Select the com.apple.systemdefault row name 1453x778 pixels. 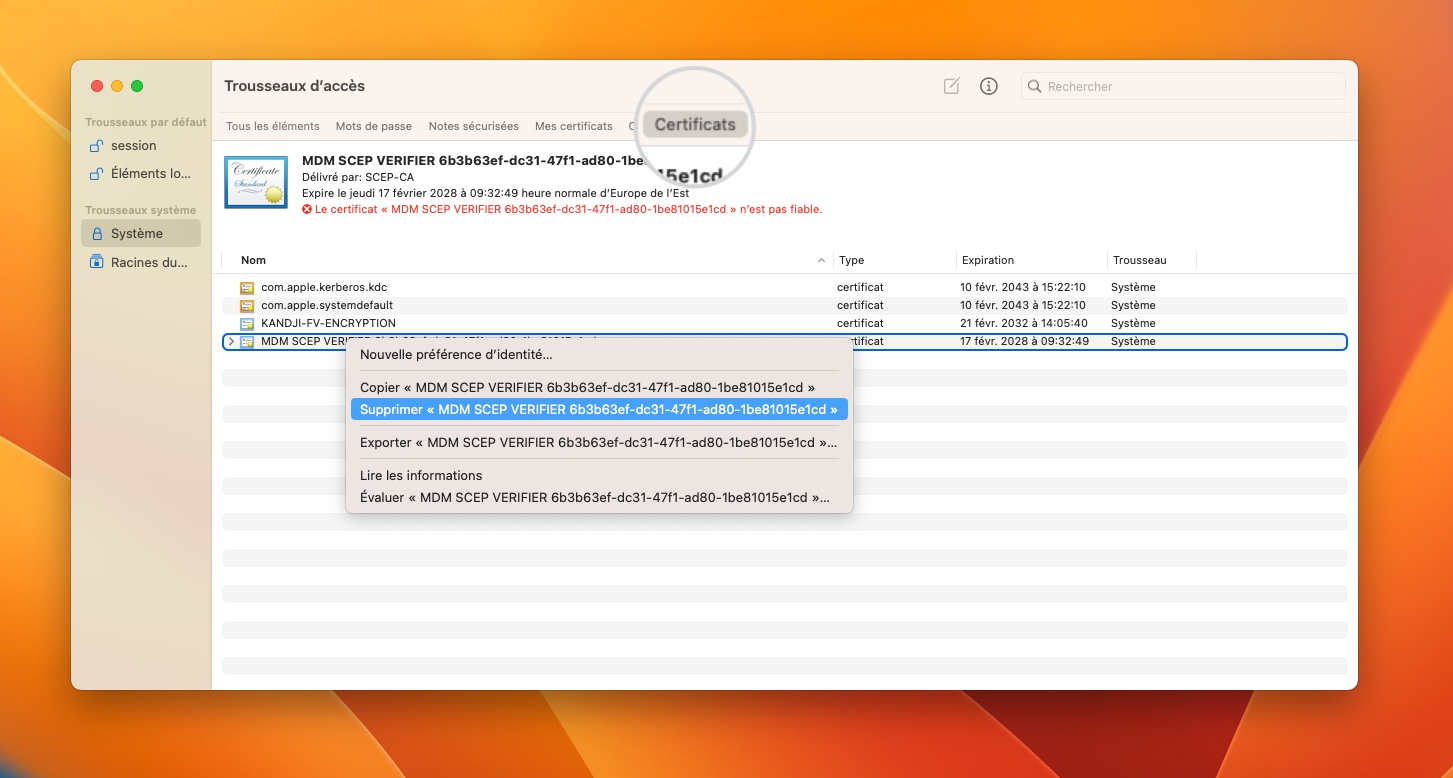tap(327, 306)
